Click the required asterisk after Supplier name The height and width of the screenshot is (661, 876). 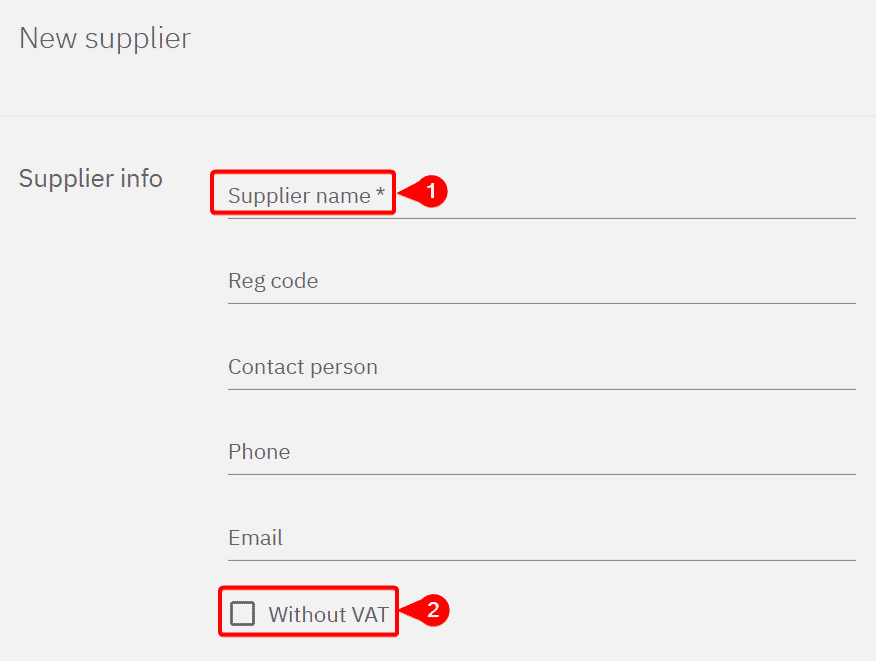[x=381, y=195]
